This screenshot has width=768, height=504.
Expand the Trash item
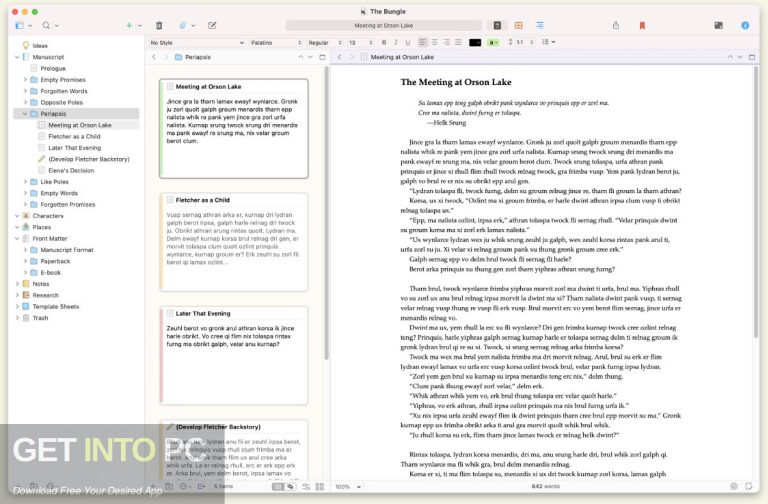pos(17,318)
